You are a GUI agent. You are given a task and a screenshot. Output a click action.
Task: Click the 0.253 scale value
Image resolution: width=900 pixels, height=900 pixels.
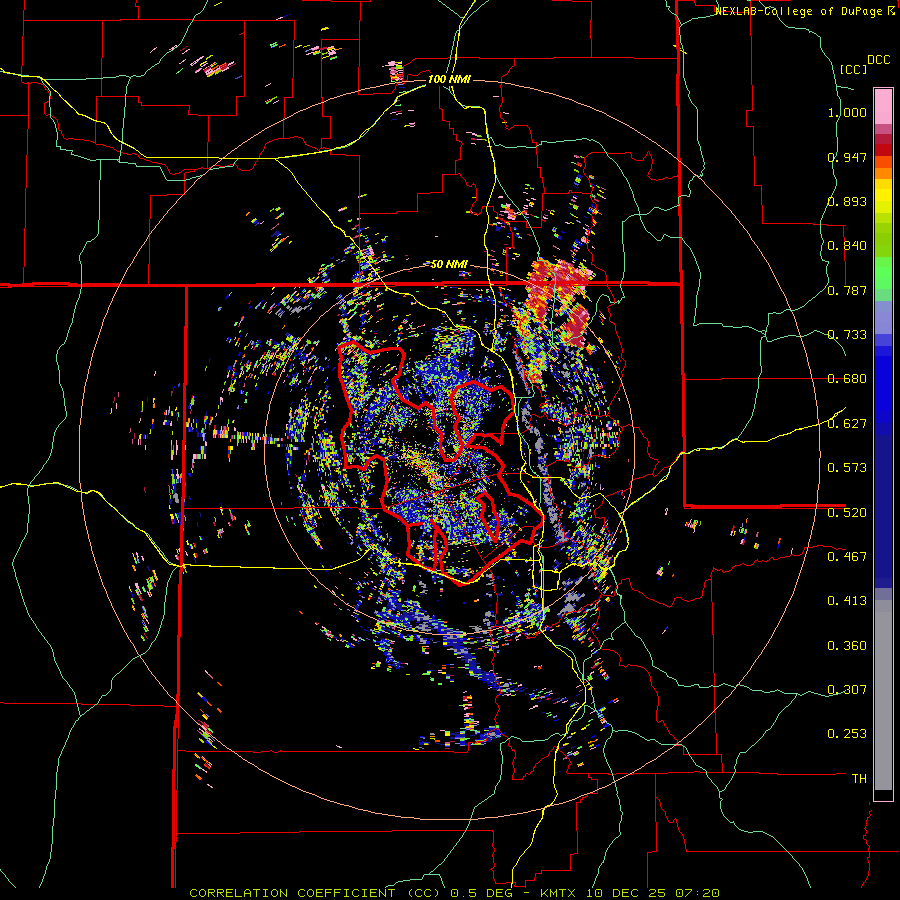[x=847, y=734]
